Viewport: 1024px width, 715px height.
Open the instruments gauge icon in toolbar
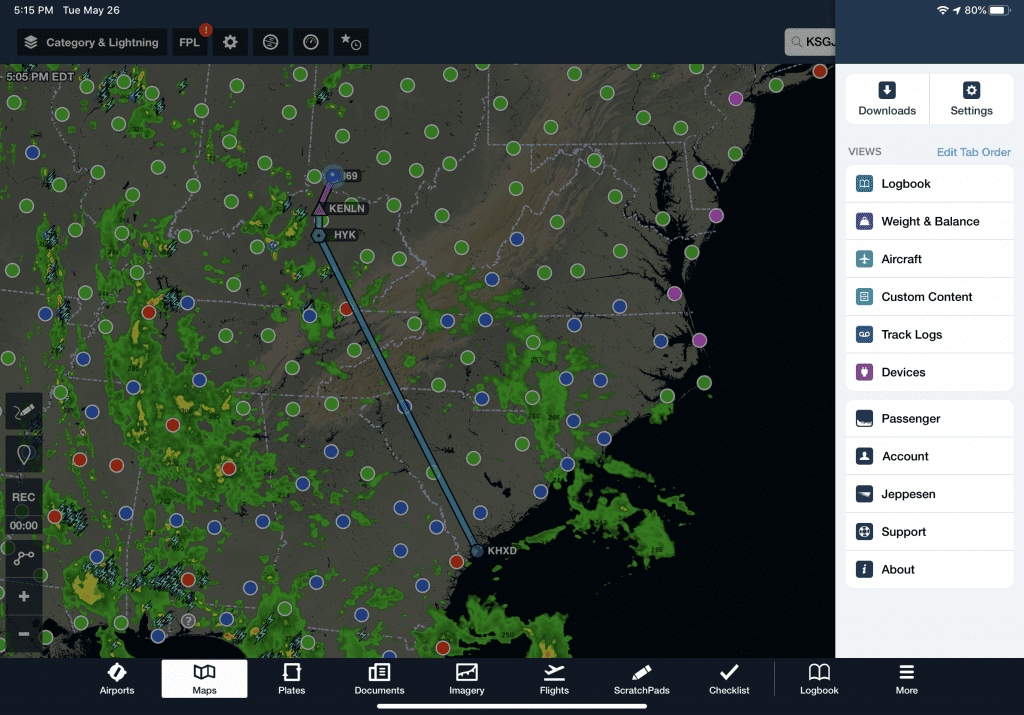point(310,42)
